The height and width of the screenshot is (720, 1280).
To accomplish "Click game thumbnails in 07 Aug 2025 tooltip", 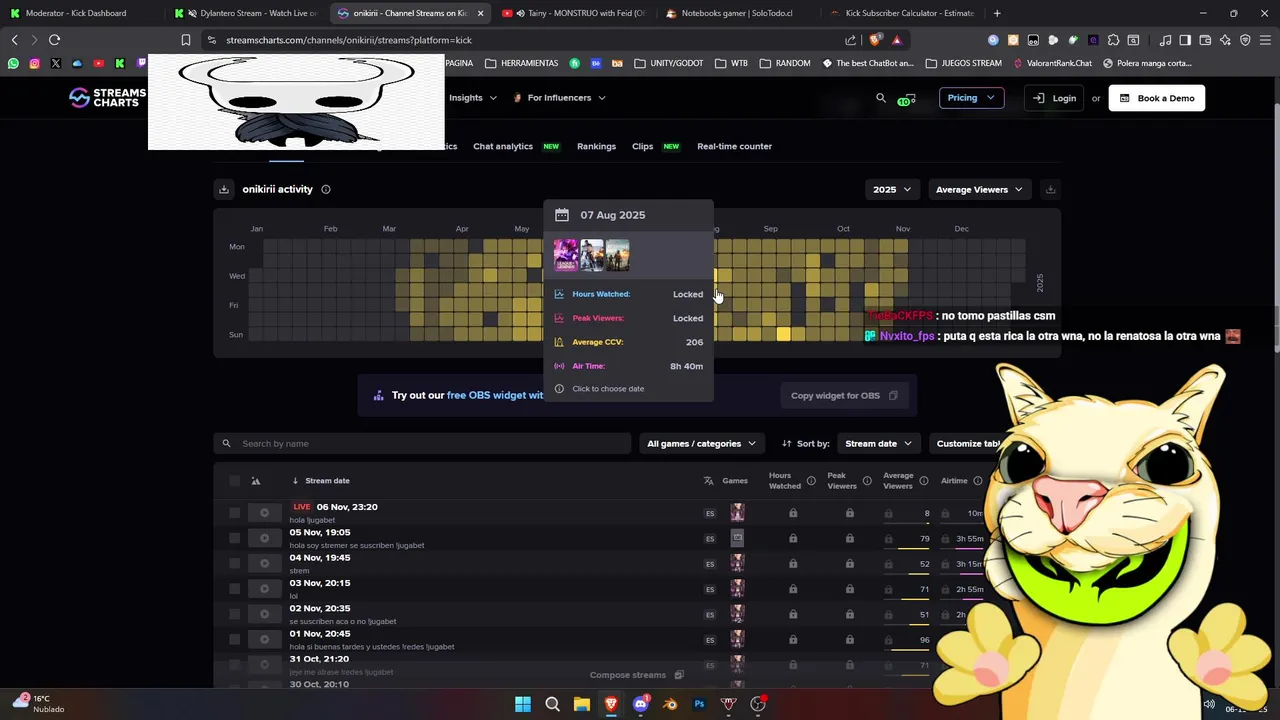I will tap(592, 255).
